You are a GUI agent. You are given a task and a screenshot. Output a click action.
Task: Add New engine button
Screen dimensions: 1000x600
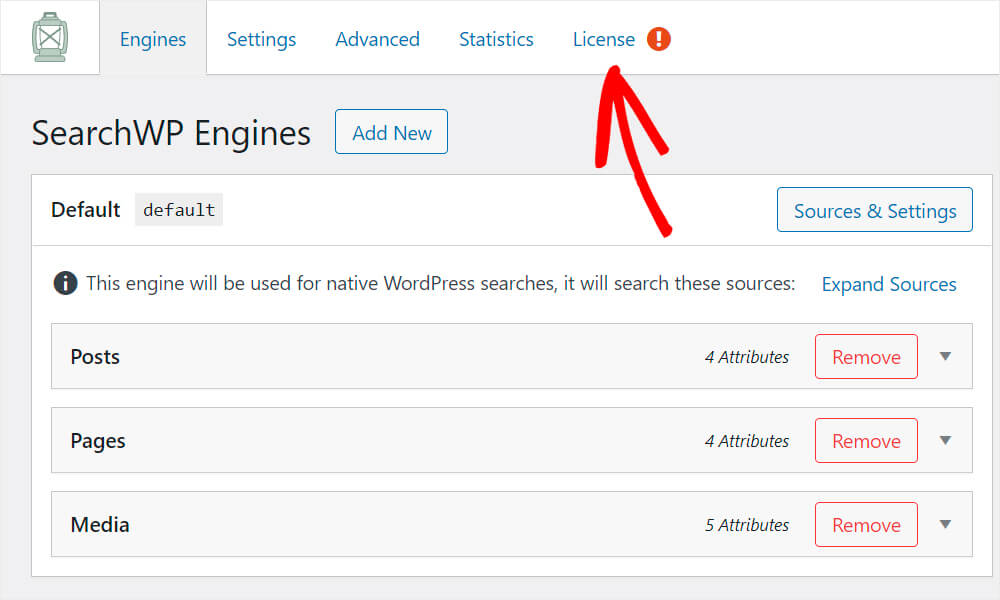tap(392, 132)
